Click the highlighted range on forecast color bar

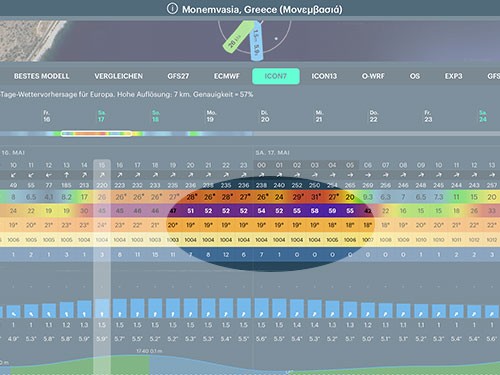[x=96, y=134]
